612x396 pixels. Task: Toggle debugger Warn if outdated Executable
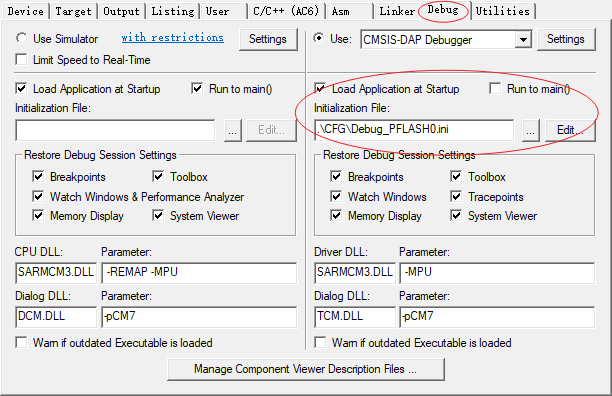[x=320, y=343]
